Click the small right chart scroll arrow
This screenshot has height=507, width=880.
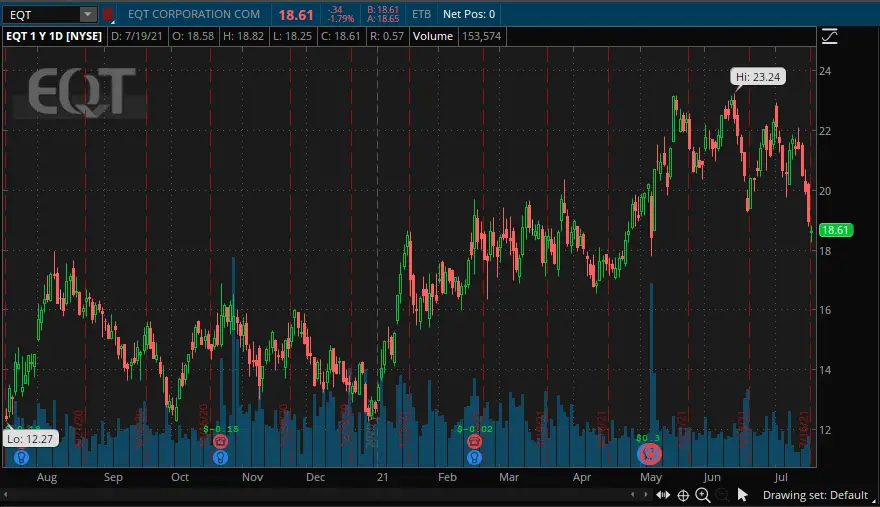[x=645, y=495]
